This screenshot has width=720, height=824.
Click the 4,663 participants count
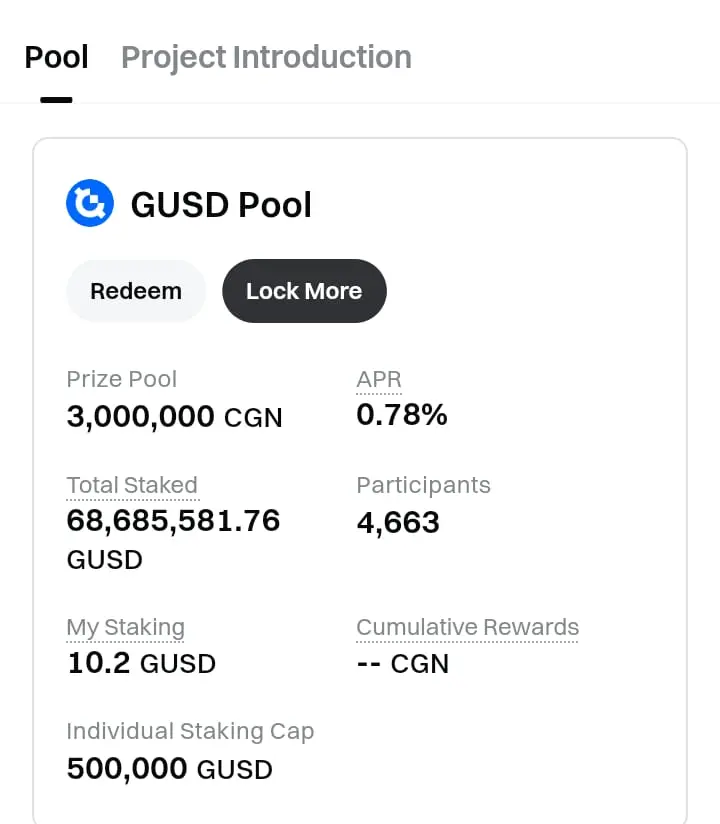(398, 522)
